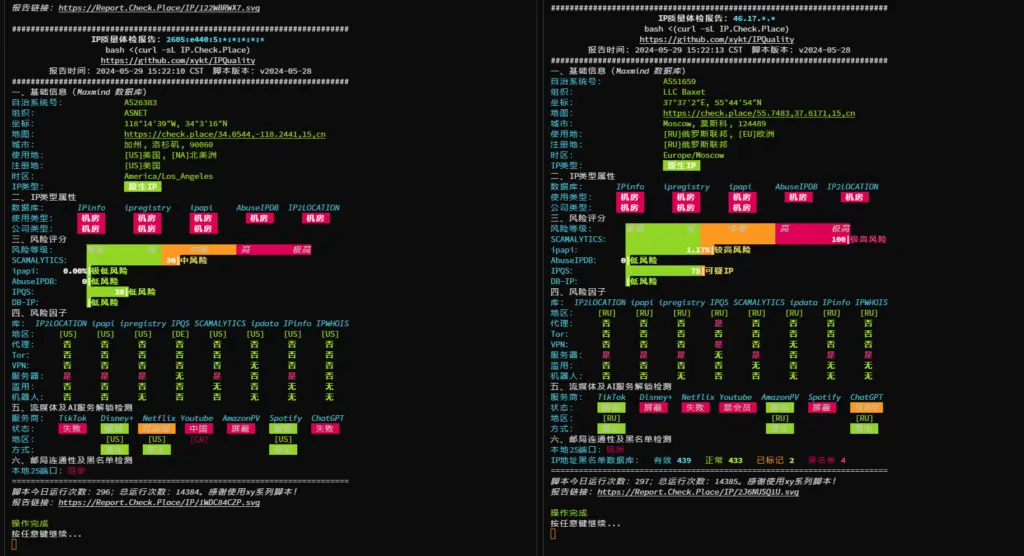
Task: Click the GitHub IPQuality link under the 2605 report
Action: coord(178,60)
